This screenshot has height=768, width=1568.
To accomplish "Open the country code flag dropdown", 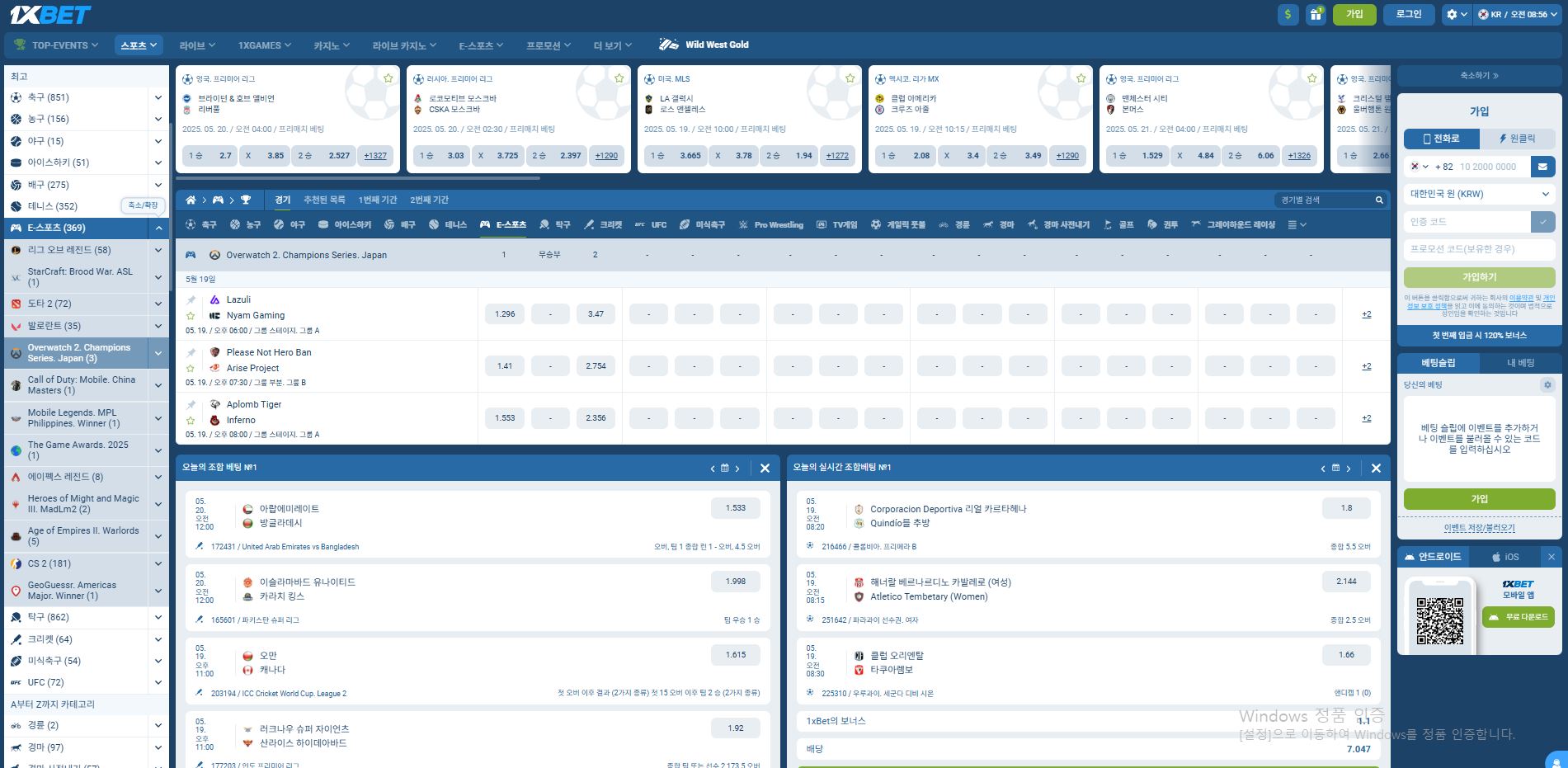I will pyautogui.click(x=1419, y=167).
